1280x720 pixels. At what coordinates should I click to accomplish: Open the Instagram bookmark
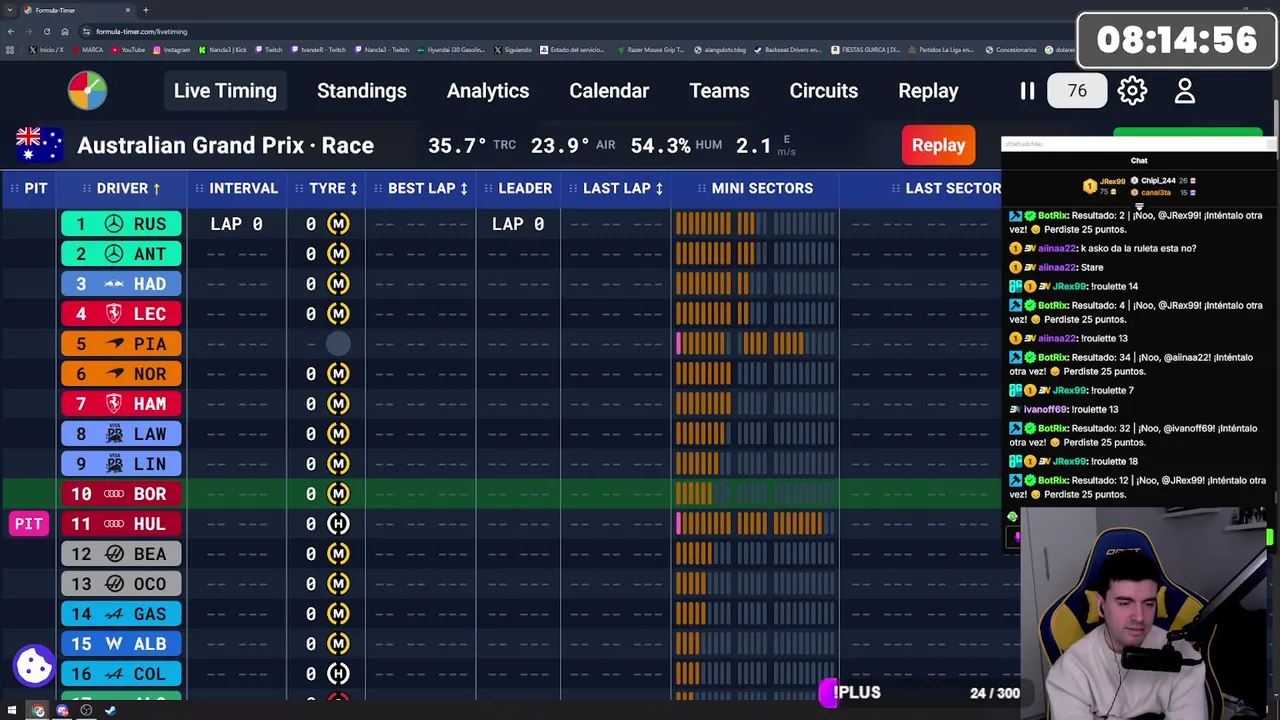coord(172,49)
